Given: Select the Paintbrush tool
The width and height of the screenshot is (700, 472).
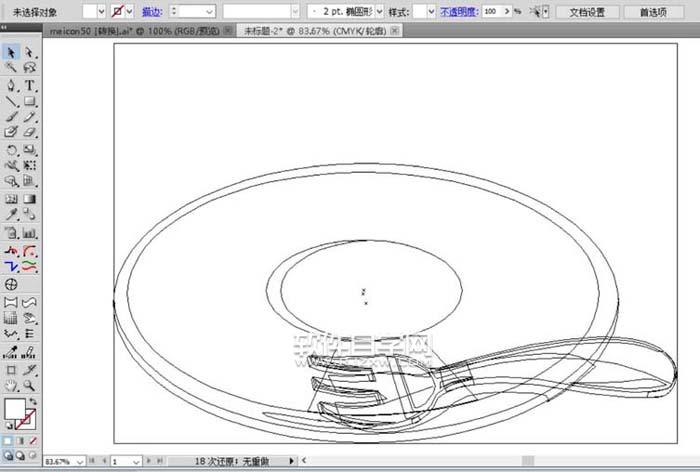Looking at the screenshot, I should [x=11, y=117].
